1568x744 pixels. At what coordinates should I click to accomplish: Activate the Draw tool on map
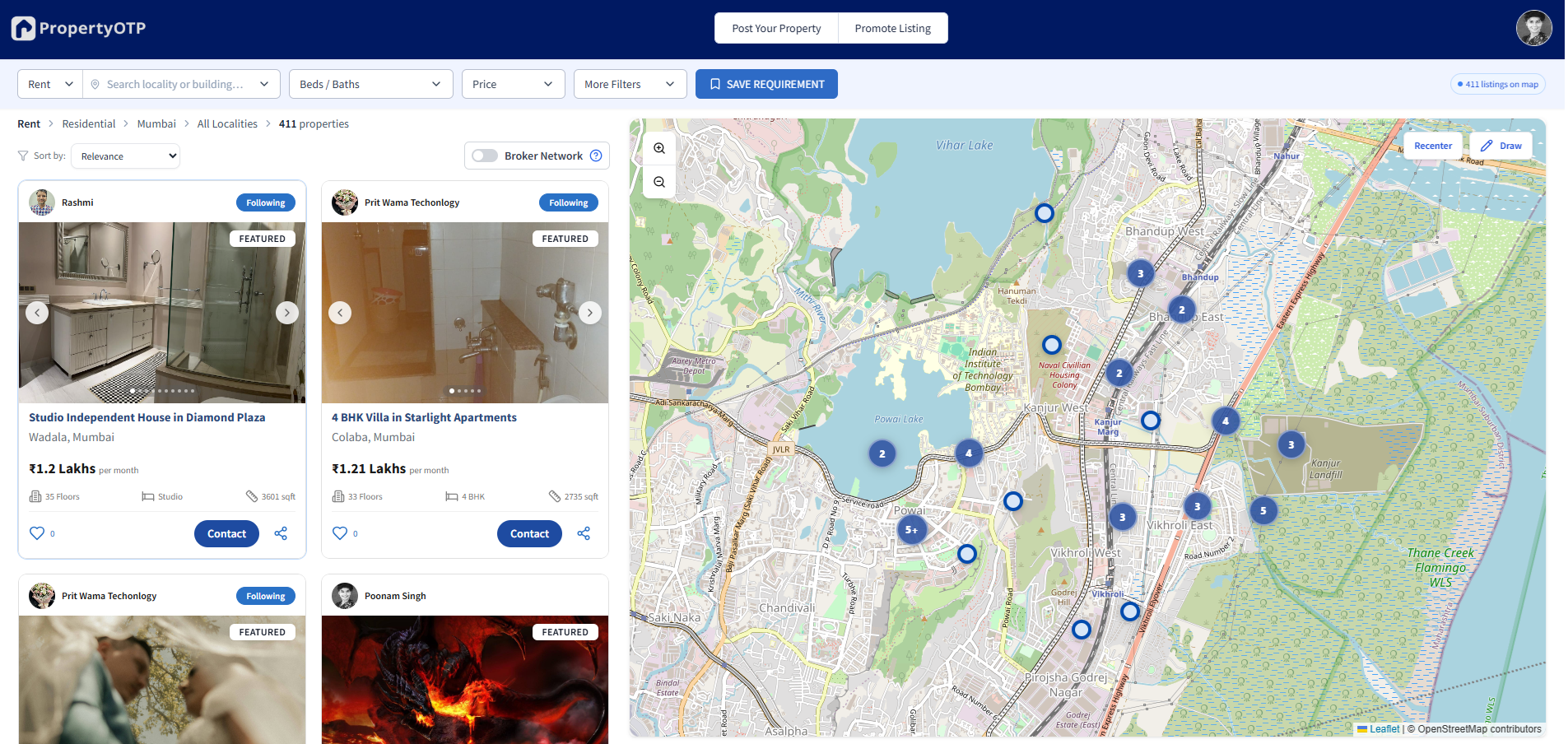pyautogui.click(x=1501, y=146)
